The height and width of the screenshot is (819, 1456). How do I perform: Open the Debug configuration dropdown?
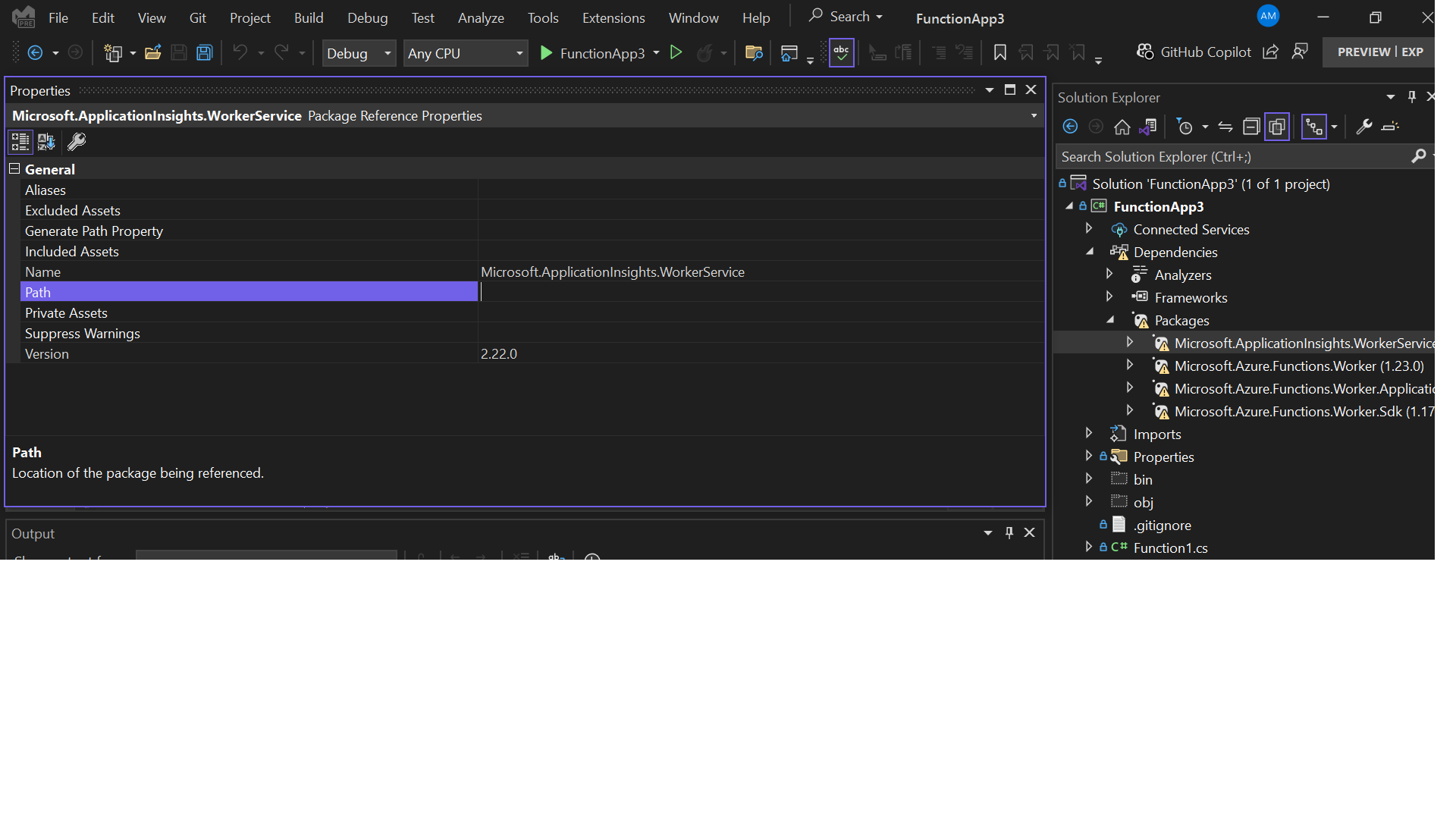359,53
